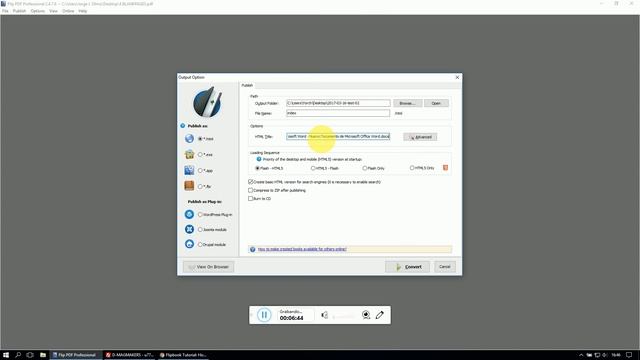This screenshot has width=640, height=360.
Task: Select the *.zip publish format radio
Action: pyautogui.click(x=200, y=155)
